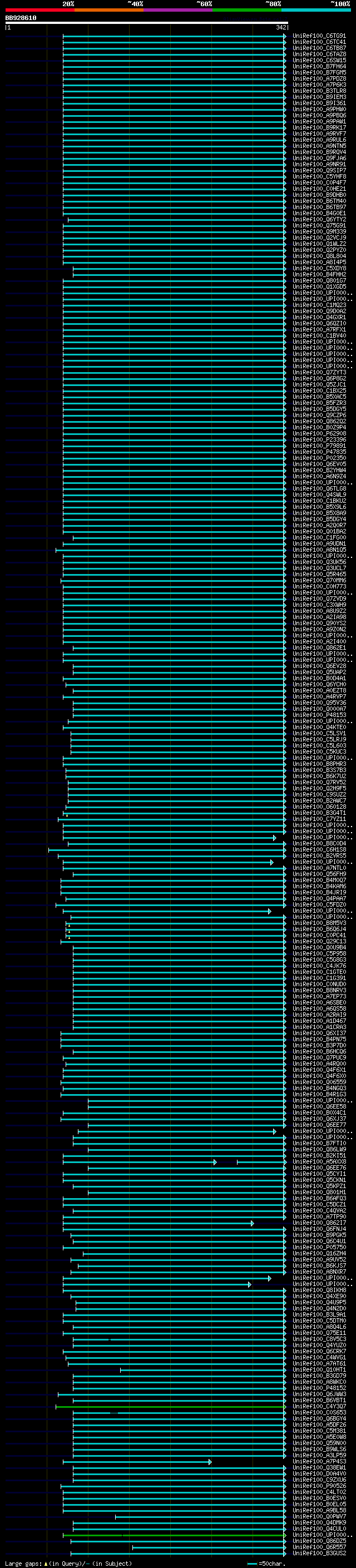Select hit label UniRef100_C5YHF8
The height and width of the screenshot is (1568, 356).
319,176
